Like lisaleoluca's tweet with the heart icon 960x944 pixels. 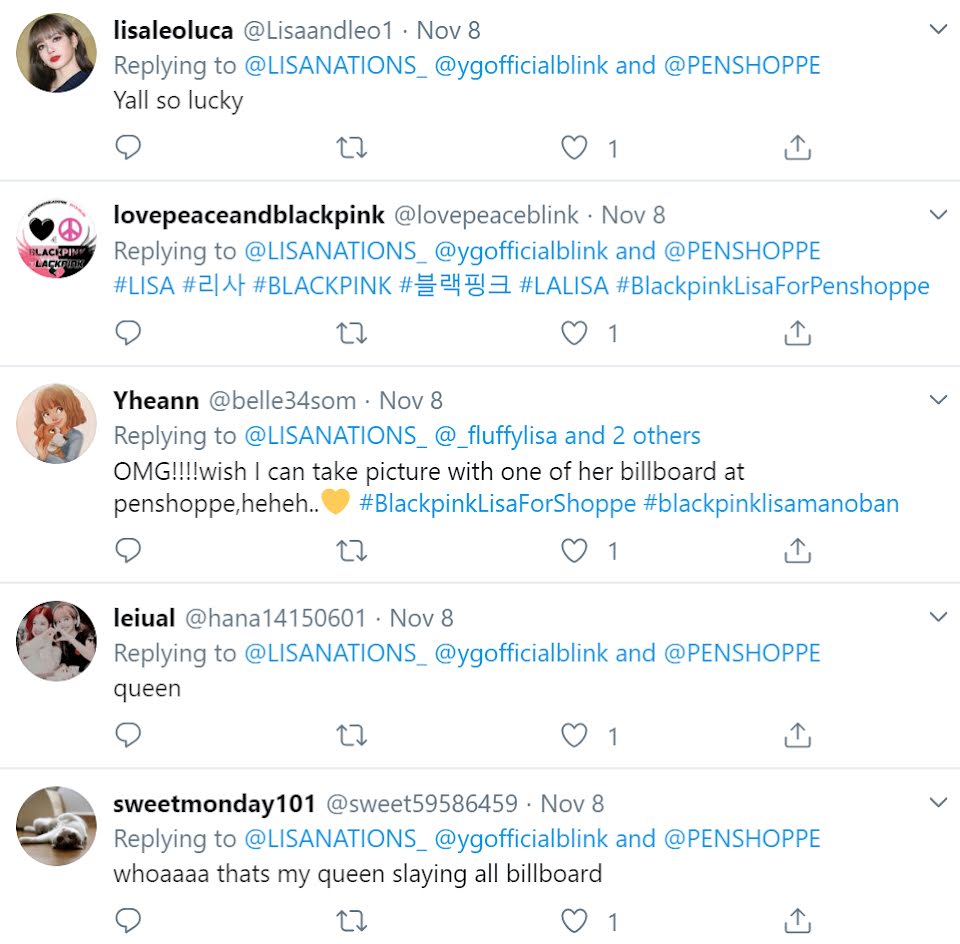(x=574, y=148)
